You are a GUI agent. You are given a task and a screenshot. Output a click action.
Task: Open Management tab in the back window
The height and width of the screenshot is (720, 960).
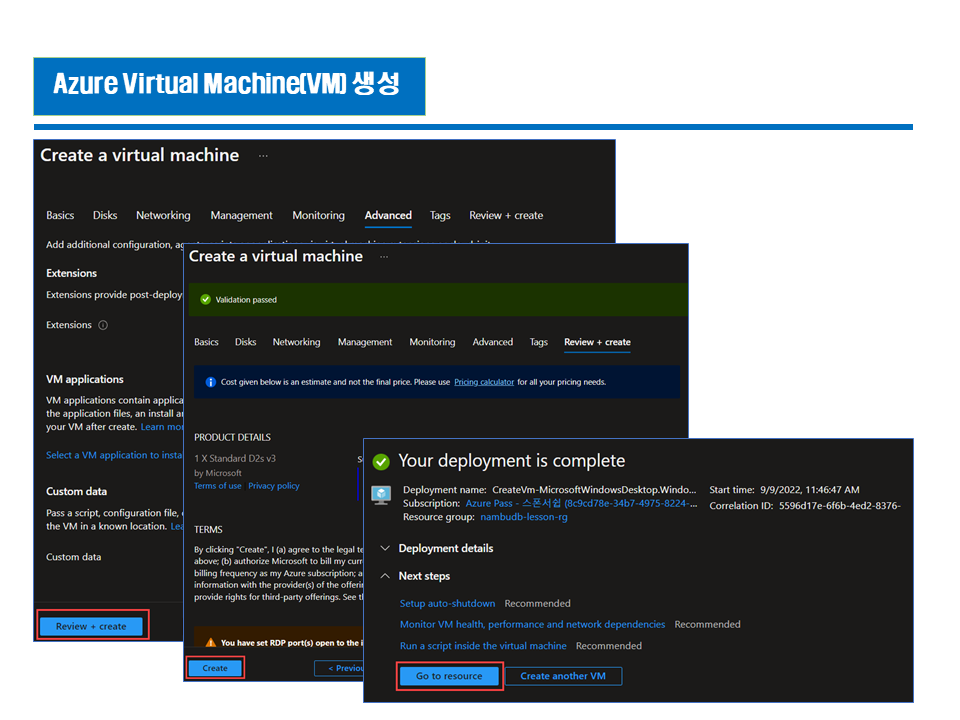[x=241, y=216]
